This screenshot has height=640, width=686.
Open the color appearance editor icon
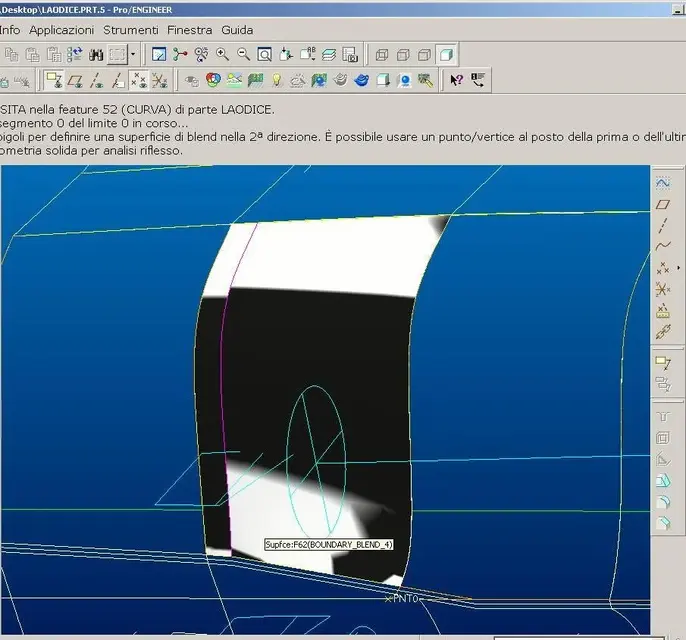coord(213,80)
